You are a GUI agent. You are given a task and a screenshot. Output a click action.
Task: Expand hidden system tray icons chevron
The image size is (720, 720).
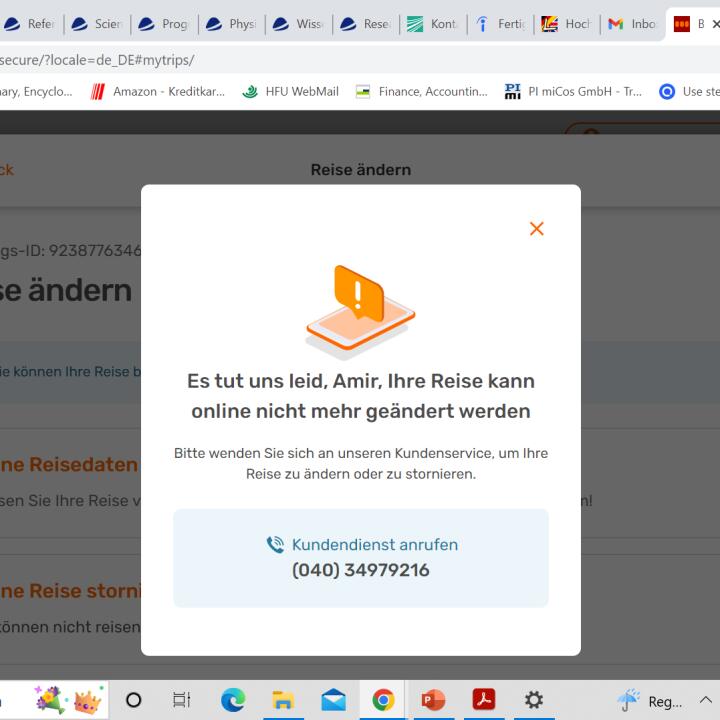pos(706,700)
